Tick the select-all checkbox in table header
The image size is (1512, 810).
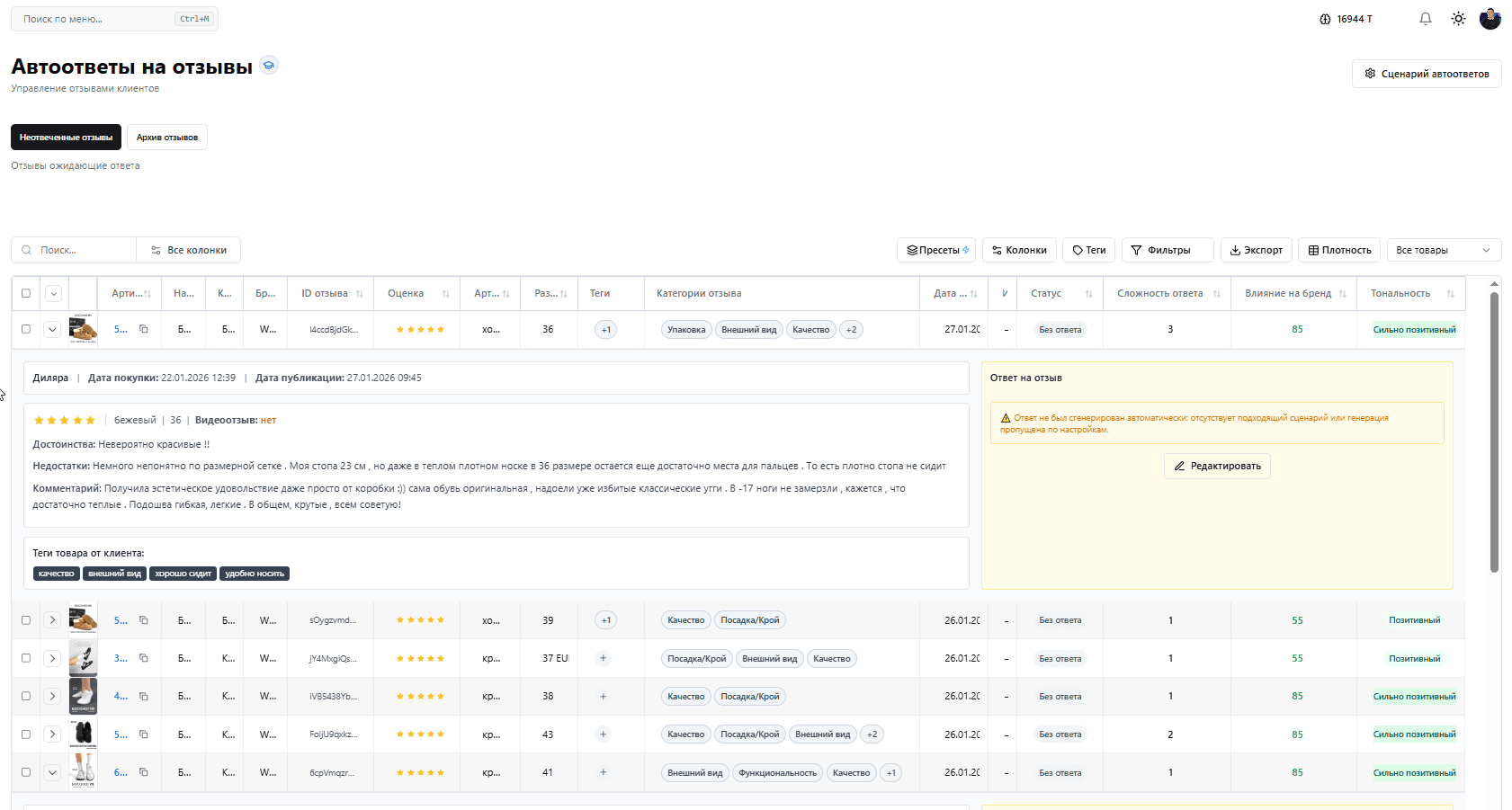click(26, 293)
